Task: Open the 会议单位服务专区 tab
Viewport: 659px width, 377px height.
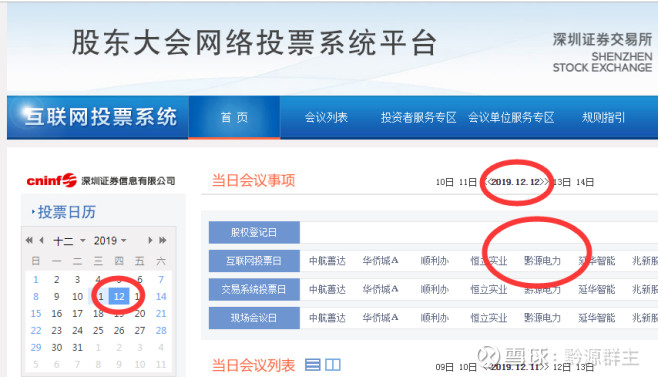Action: (511, 117)
